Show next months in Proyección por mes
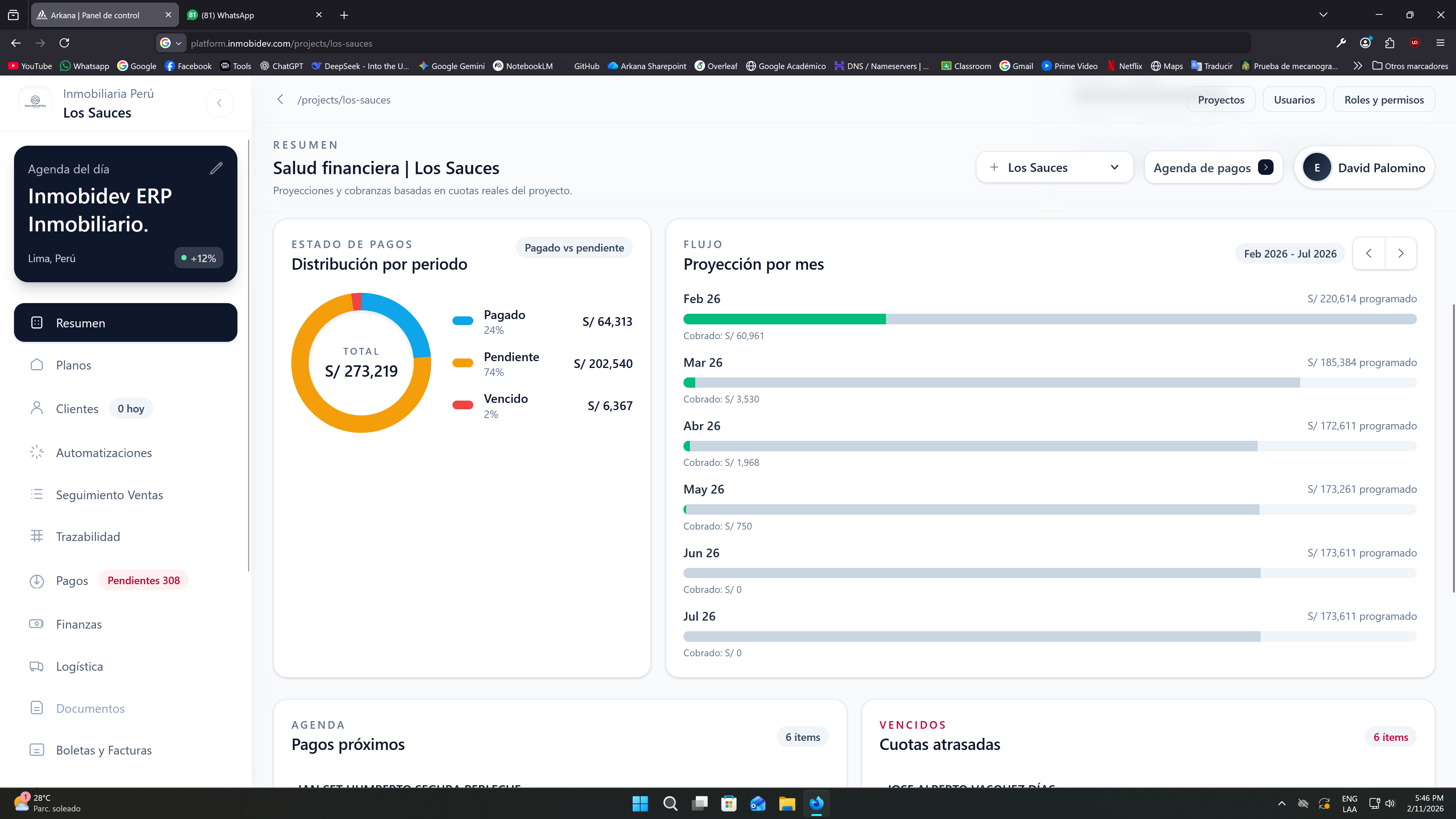1456x819 pixels. [x=1401, y=253]
